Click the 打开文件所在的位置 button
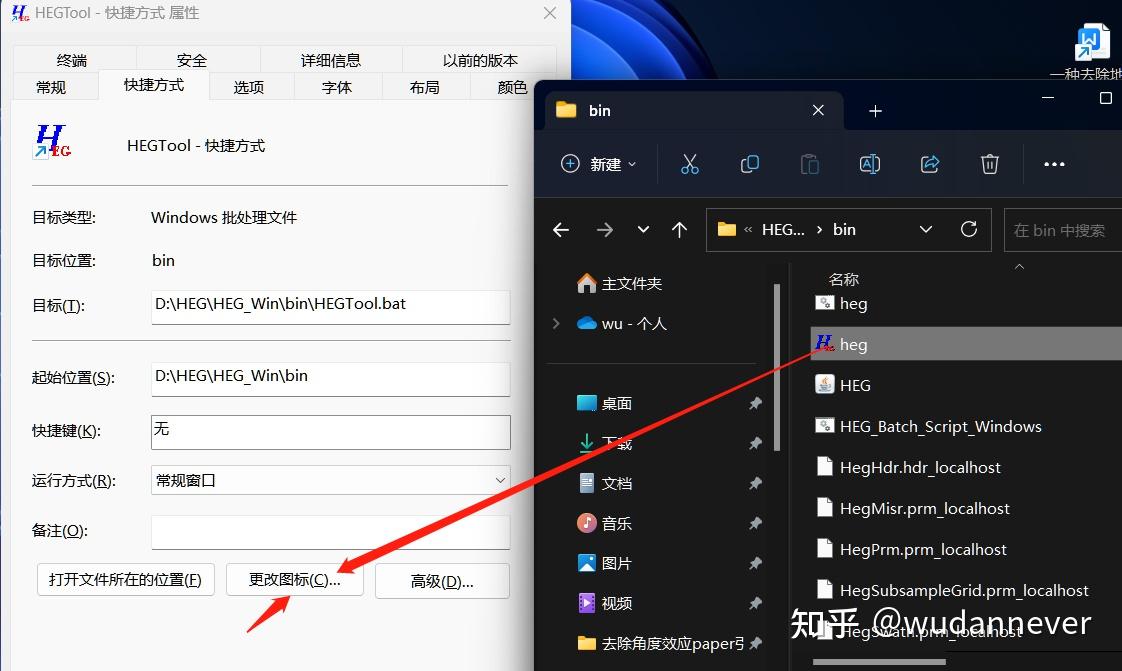 click(x=125, y=580)
